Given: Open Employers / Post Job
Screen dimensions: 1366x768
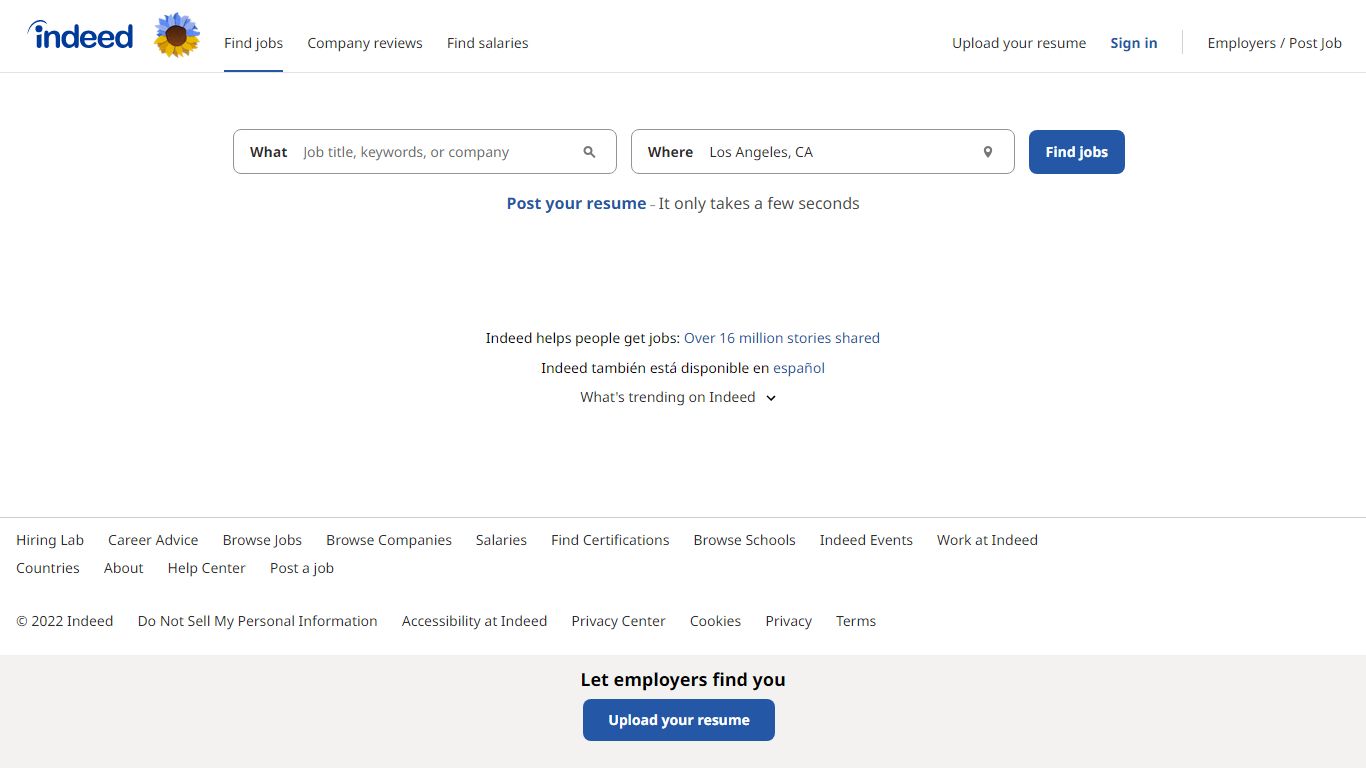Looking at the screenshot, I should (x=1275, y=43).
